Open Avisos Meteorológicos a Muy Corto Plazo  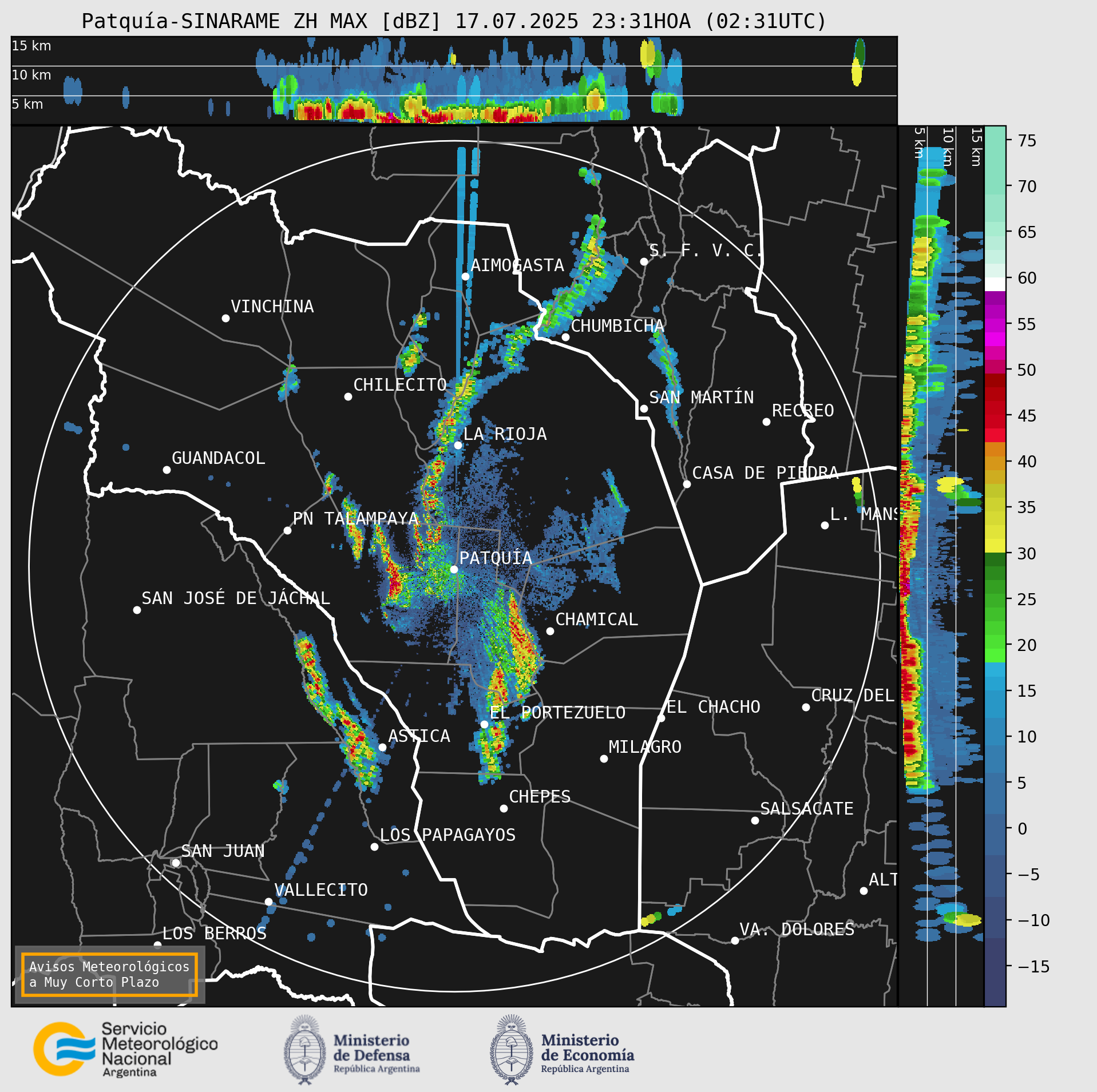(109, 974)
